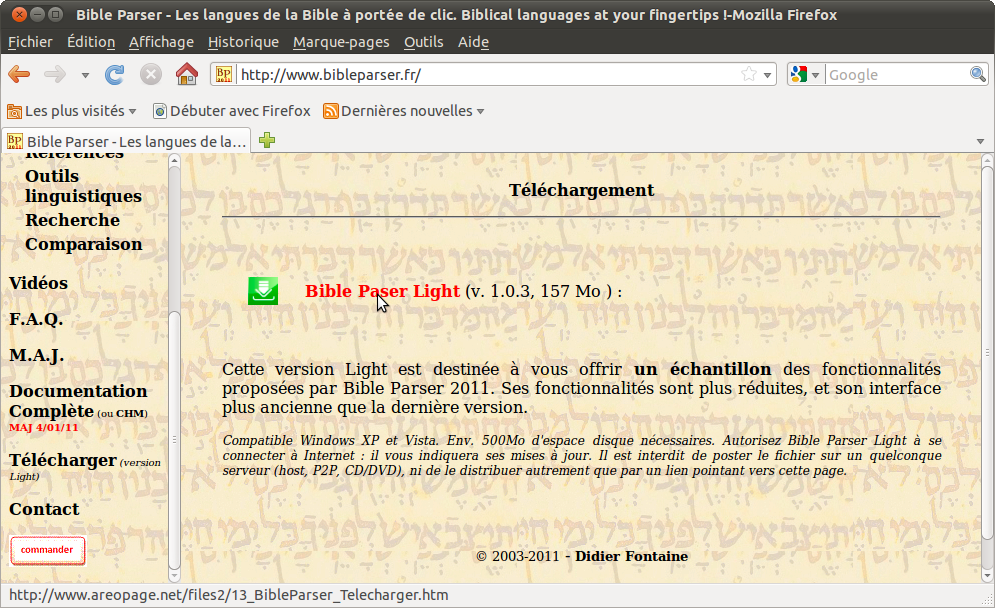Click the commander order button

coord(47,550)
